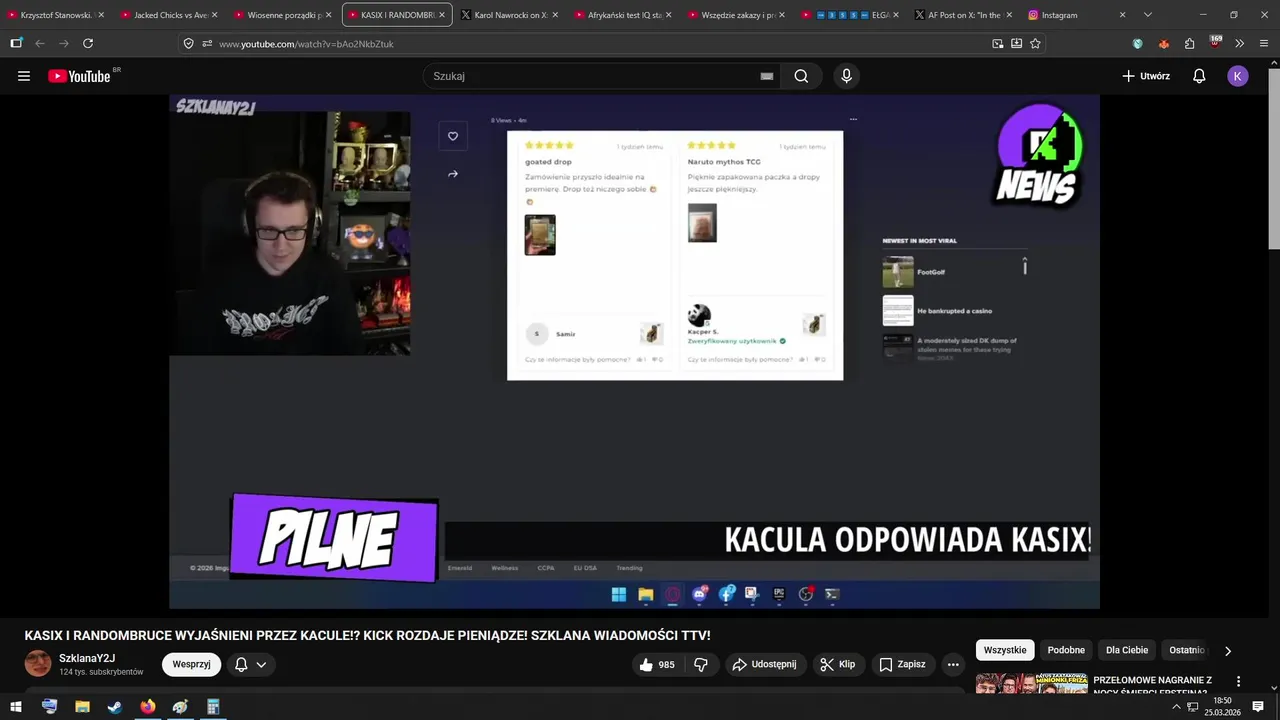This screenshot has width=1280, height=720.
Task: Switch to AF Post on X tab
Action: pos(965,15)
